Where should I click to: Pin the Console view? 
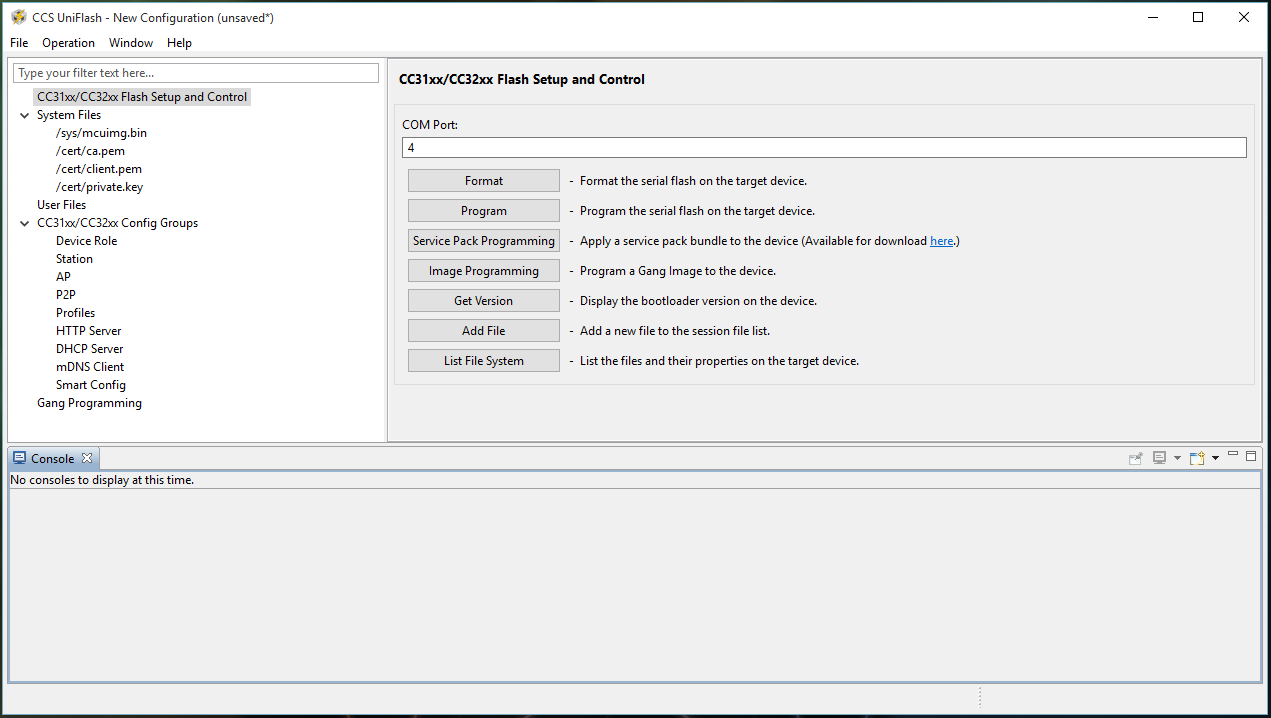1135,457
